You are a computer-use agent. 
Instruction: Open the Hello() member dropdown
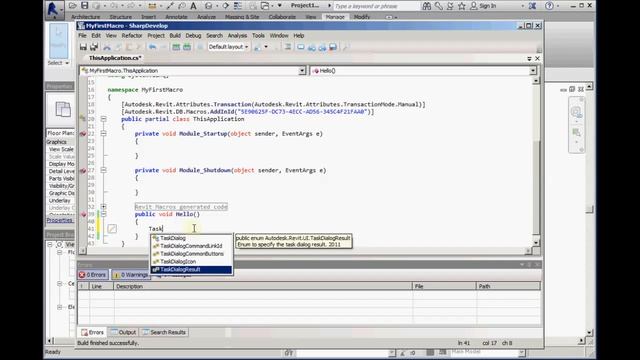pyautogui.click(x=533, y=71)
